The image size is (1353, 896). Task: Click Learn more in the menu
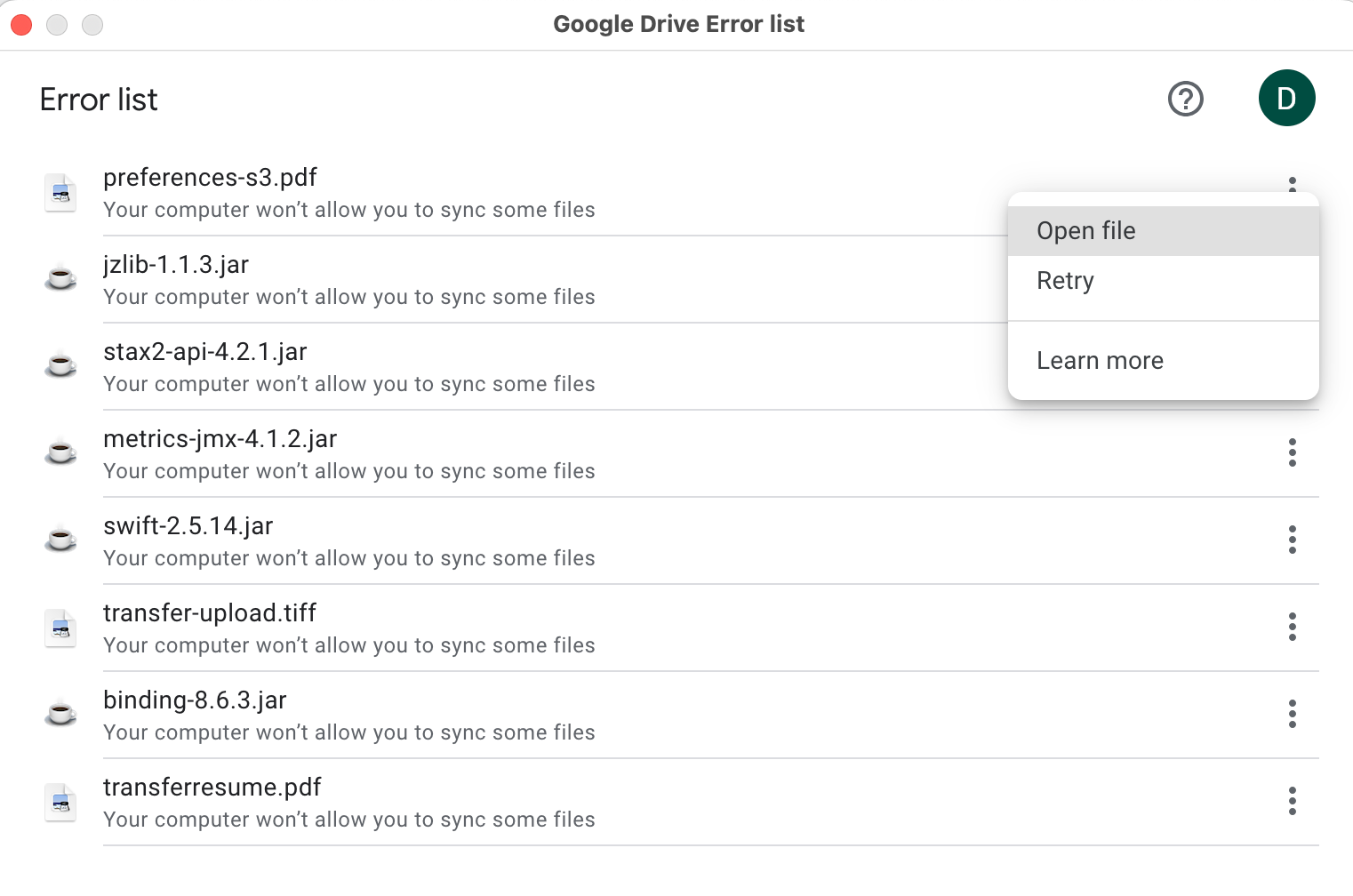1100,361
